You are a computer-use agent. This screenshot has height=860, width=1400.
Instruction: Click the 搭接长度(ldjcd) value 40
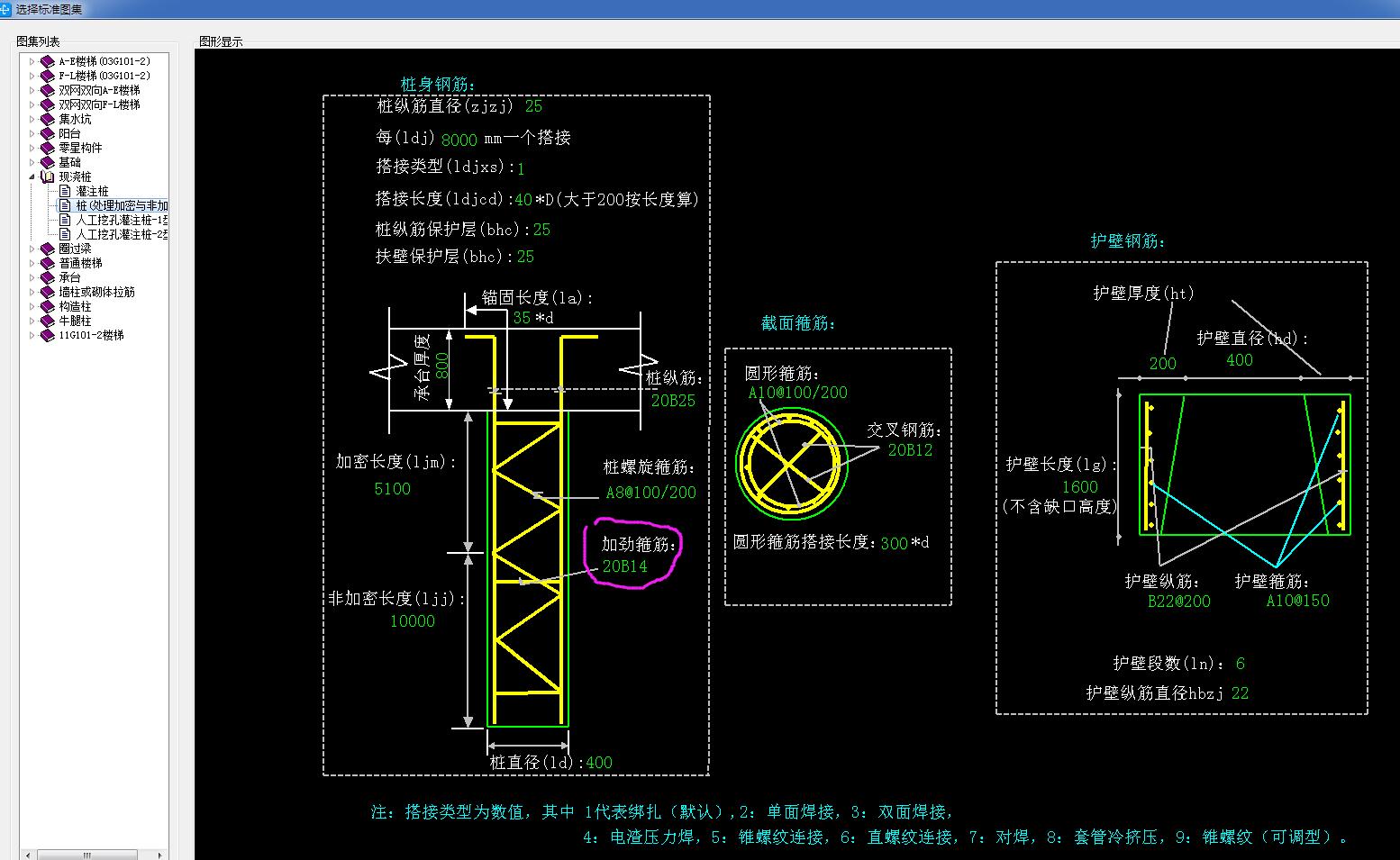tap(523, 200)
